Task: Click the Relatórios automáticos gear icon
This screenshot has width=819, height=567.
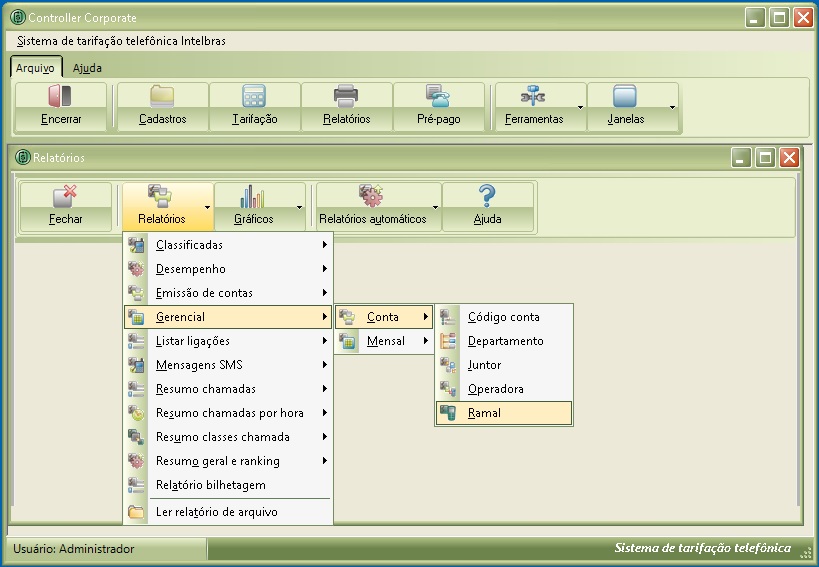Action: pos(372,197)
